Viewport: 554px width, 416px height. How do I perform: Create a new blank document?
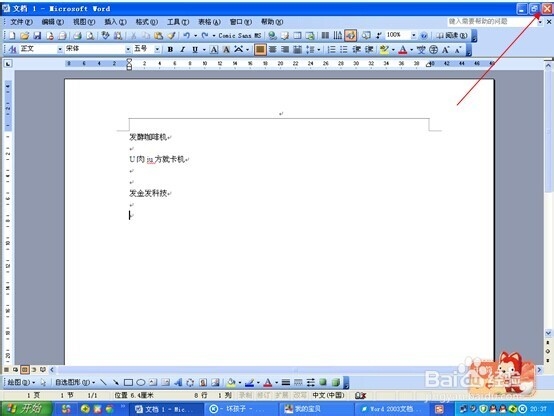pyautogui.click(x=12, y=35)
